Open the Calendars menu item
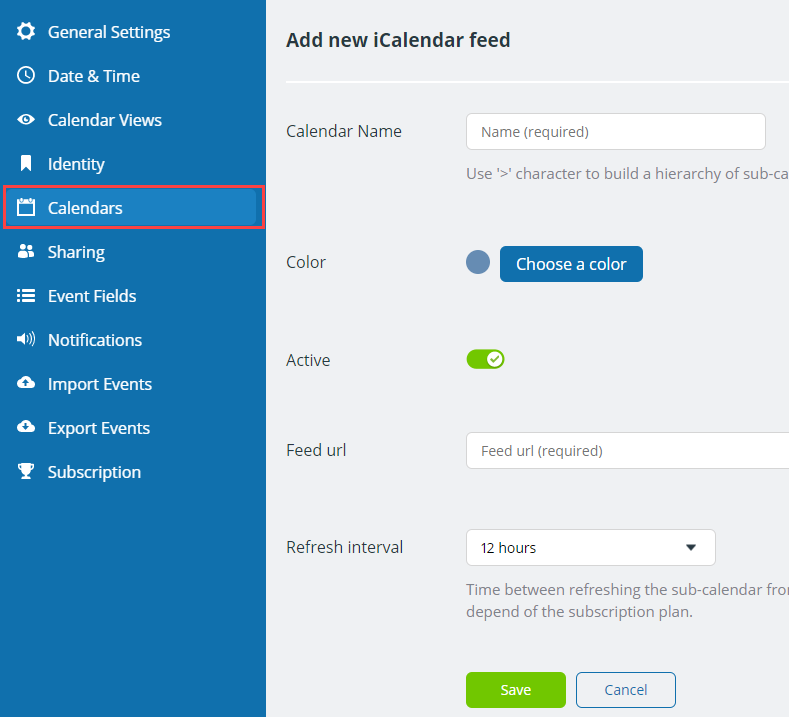This screenshot has height=717, width=789. [131, 207]
